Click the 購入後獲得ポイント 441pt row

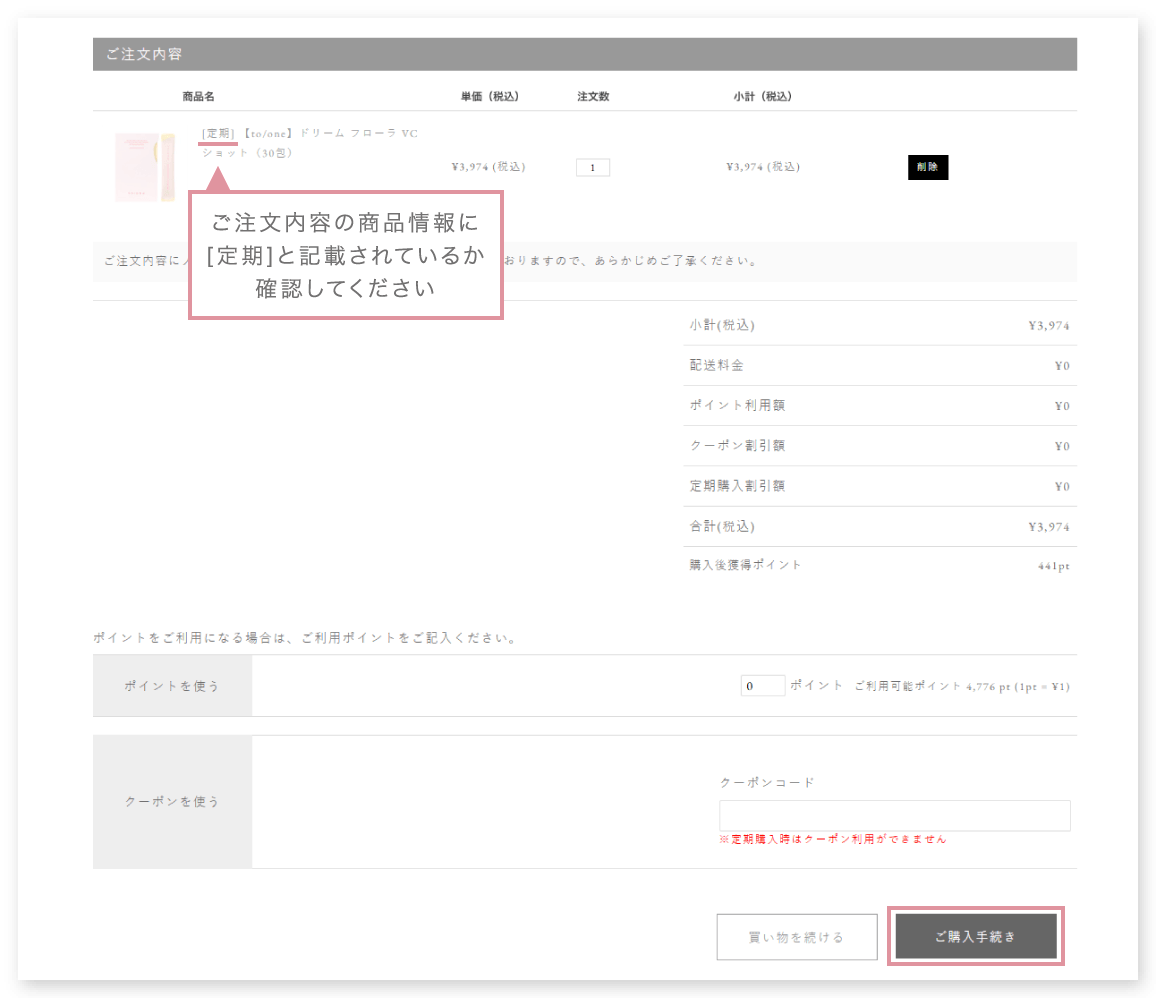tap(880, 565)
